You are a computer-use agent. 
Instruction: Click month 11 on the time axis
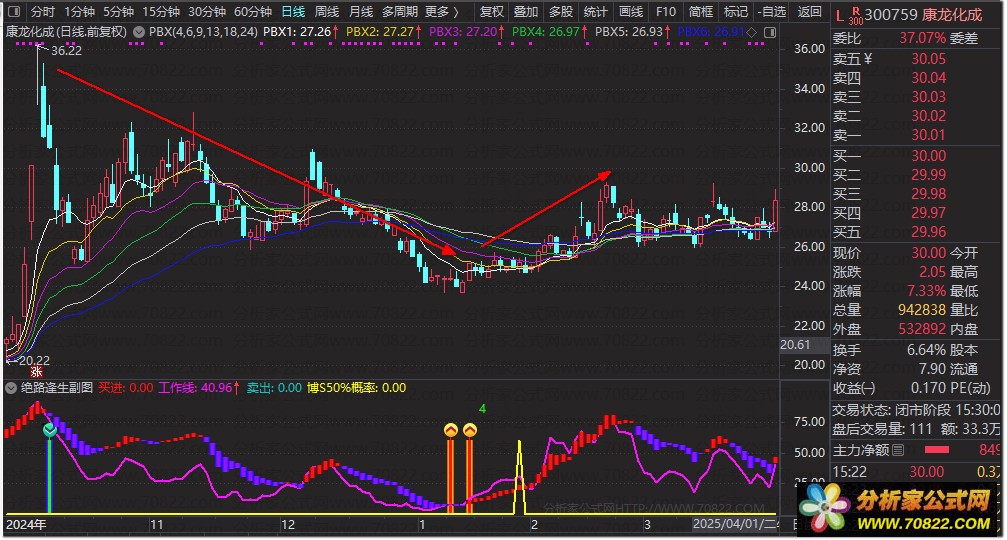(x=156, y=525)
